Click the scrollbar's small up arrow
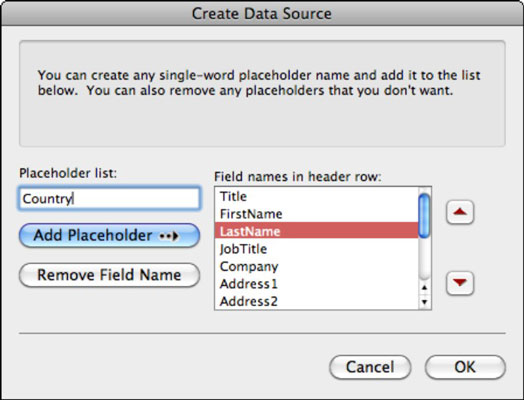Screen dimensions: 524x400 coord(424,288)
